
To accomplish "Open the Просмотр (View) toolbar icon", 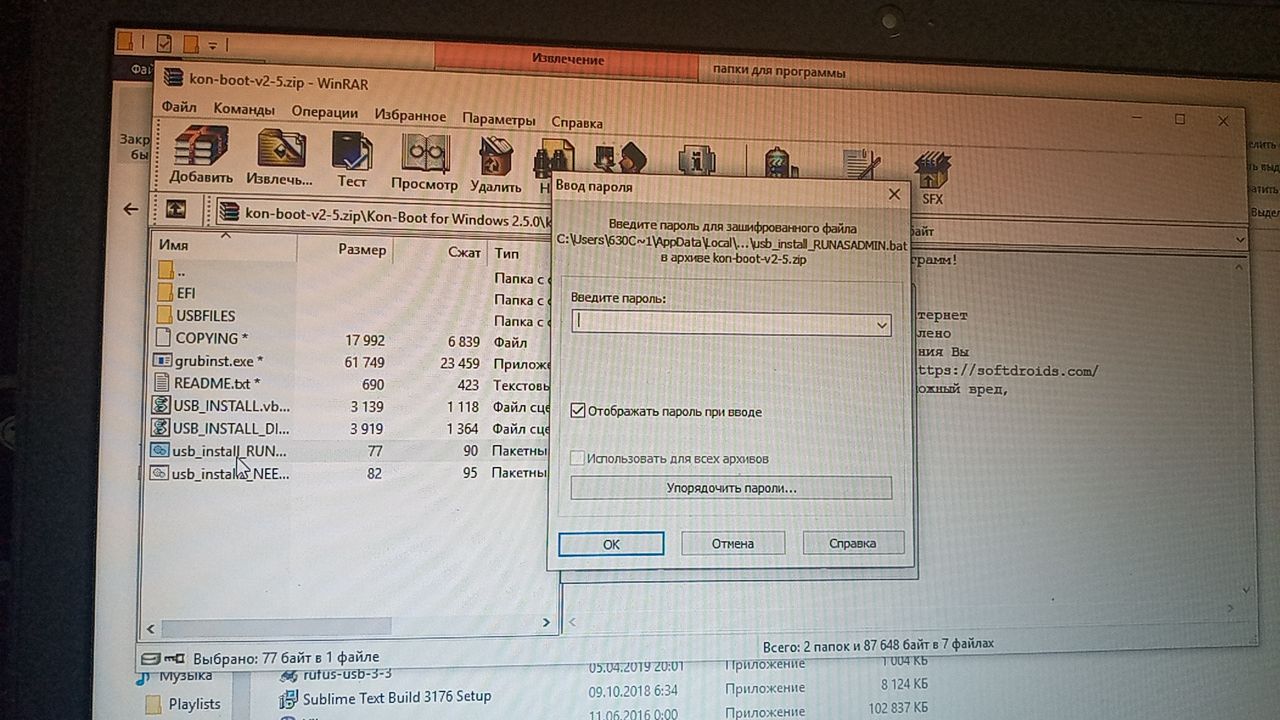I will (x=424, y=160).
